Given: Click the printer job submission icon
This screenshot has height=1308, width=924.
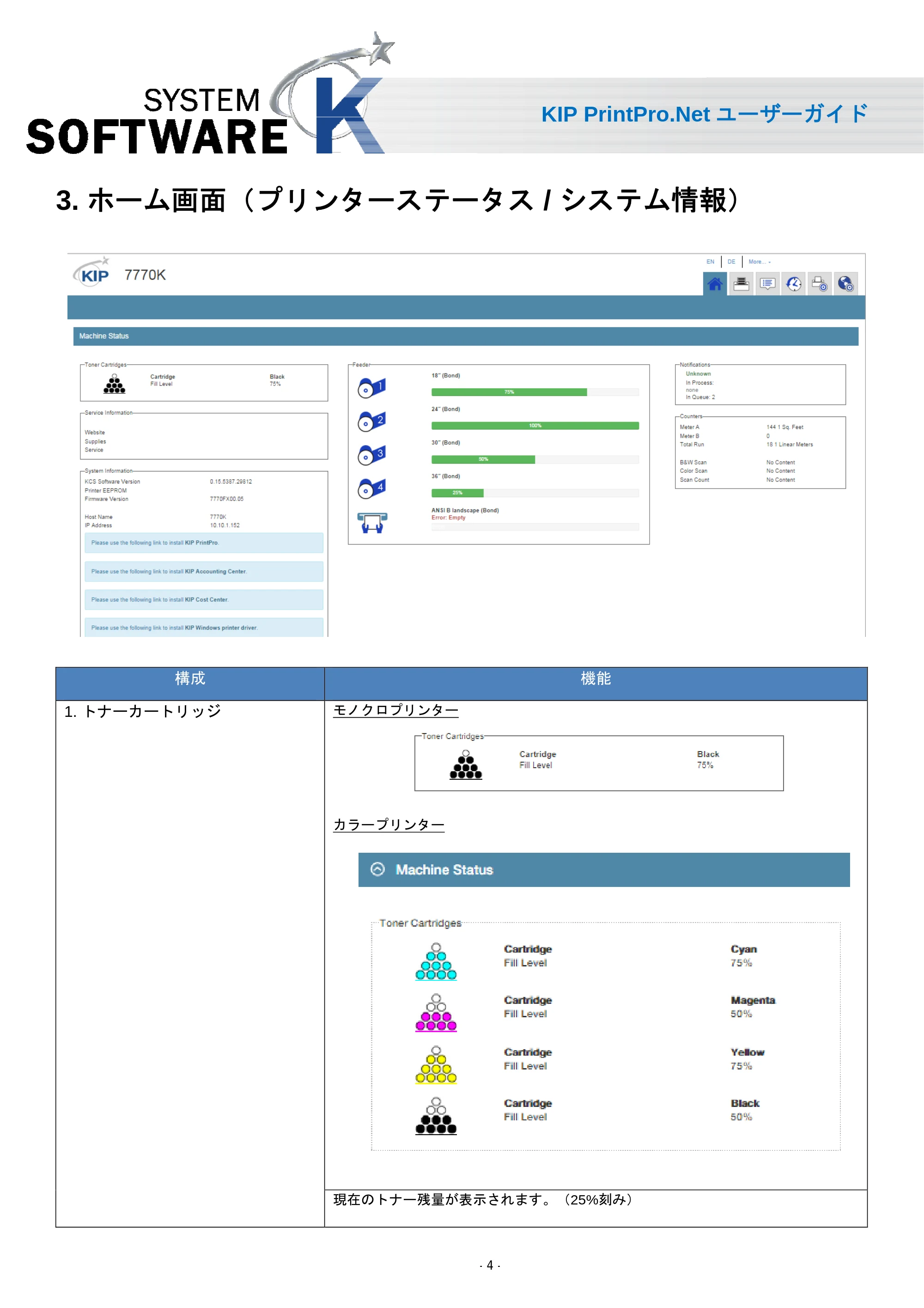Looking at the screenshot, I should click(x=741, y=283).
